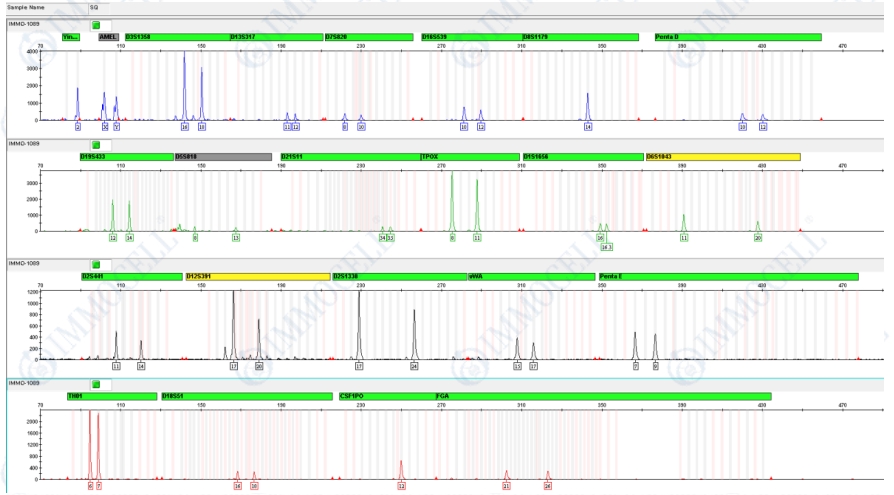
Task: Select the FGA locus bar
Action: click(x=602, y=397)
